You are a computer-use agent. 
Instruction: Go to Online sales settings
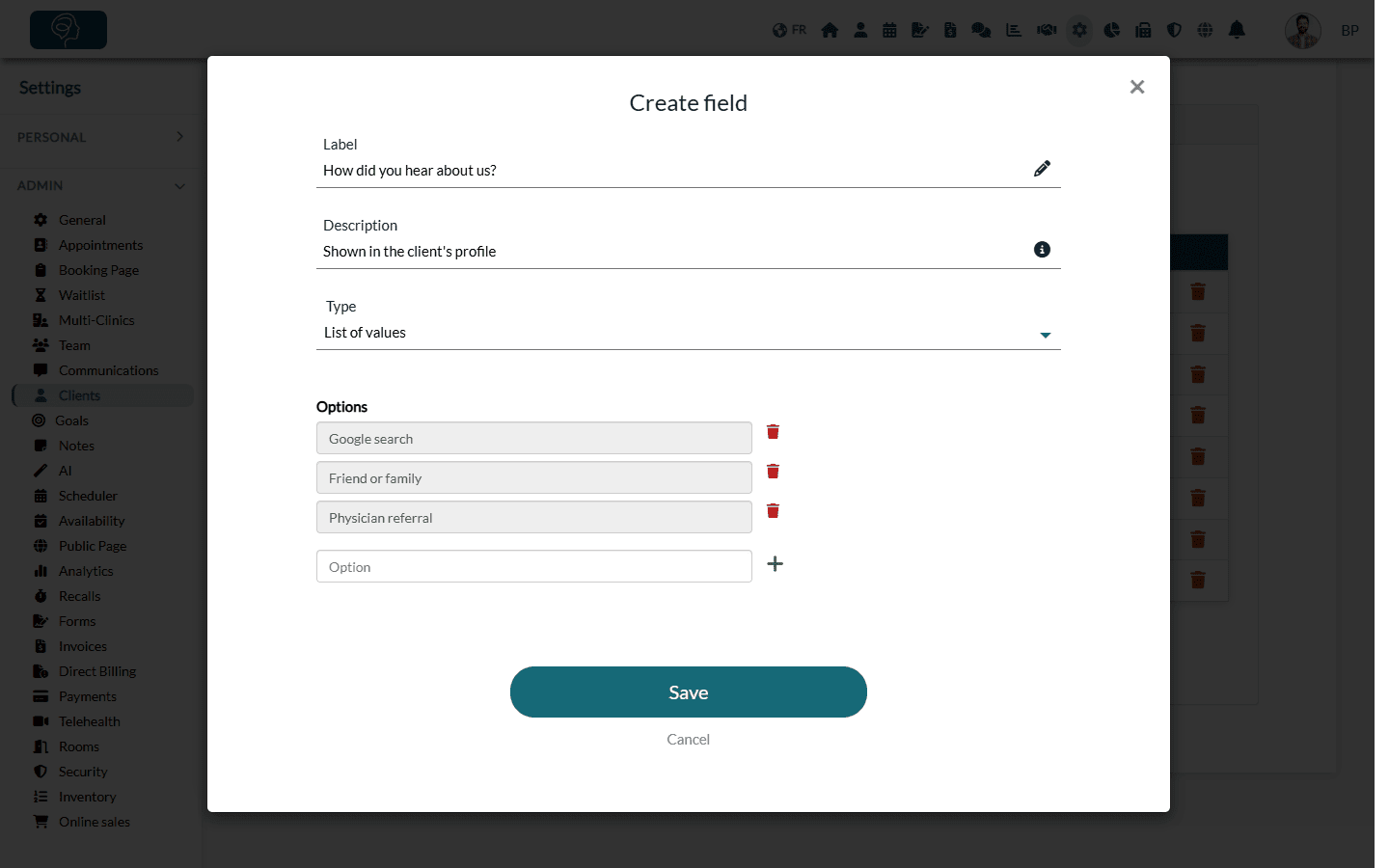tap(94, 822)
